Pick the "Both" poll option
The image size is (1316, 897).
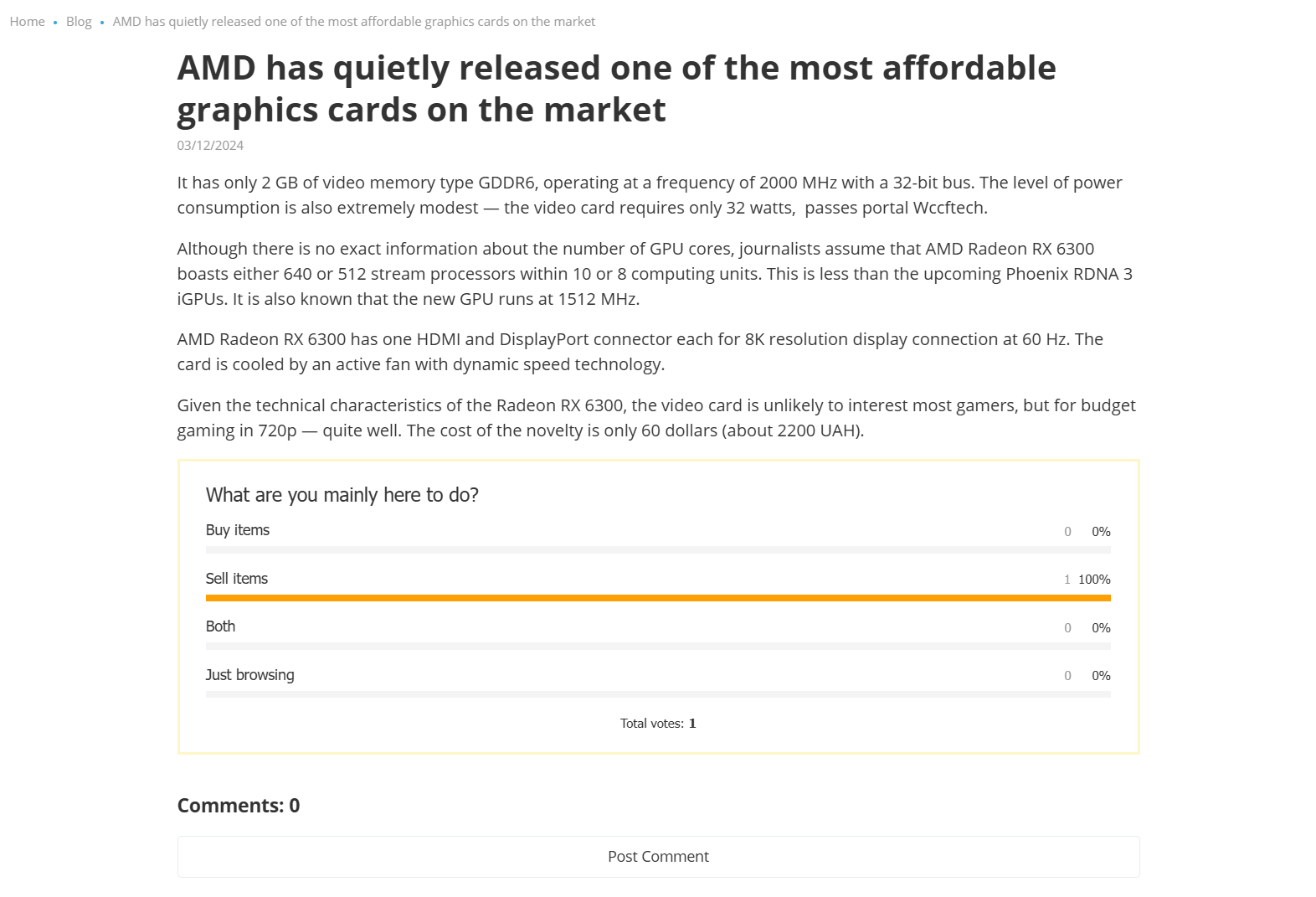220,626
